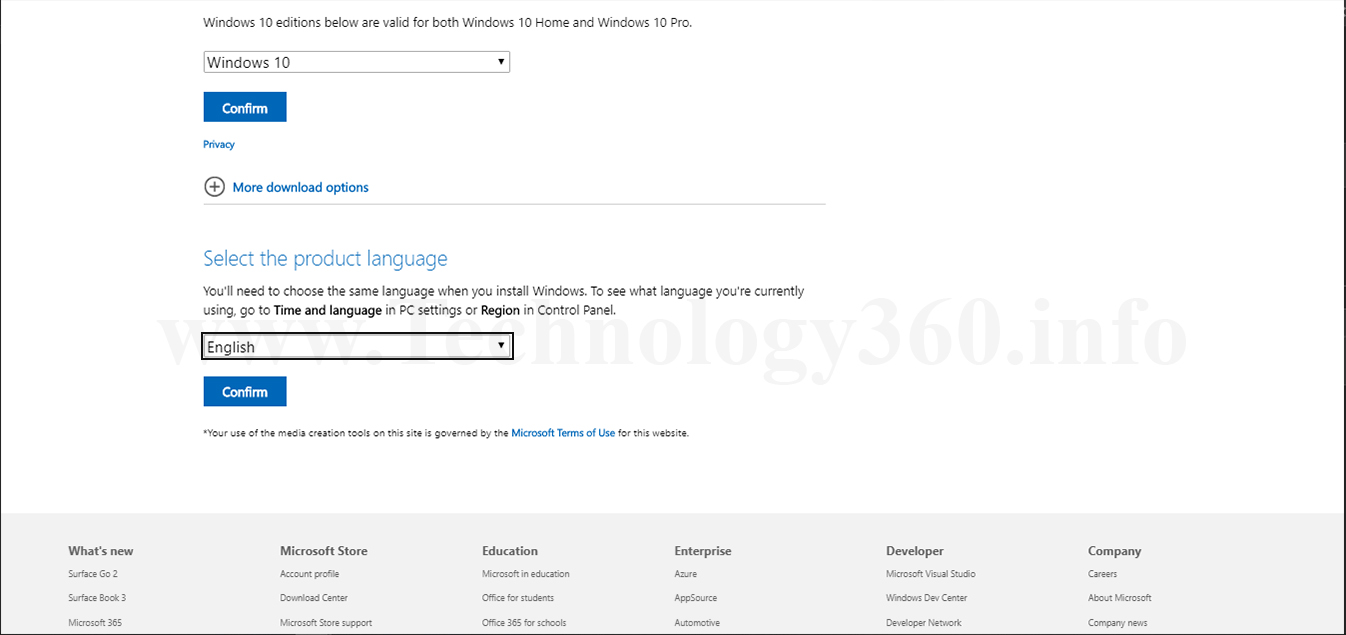Open Surface Book 3 footer link

pyautogui.click(x=97, y=598)
